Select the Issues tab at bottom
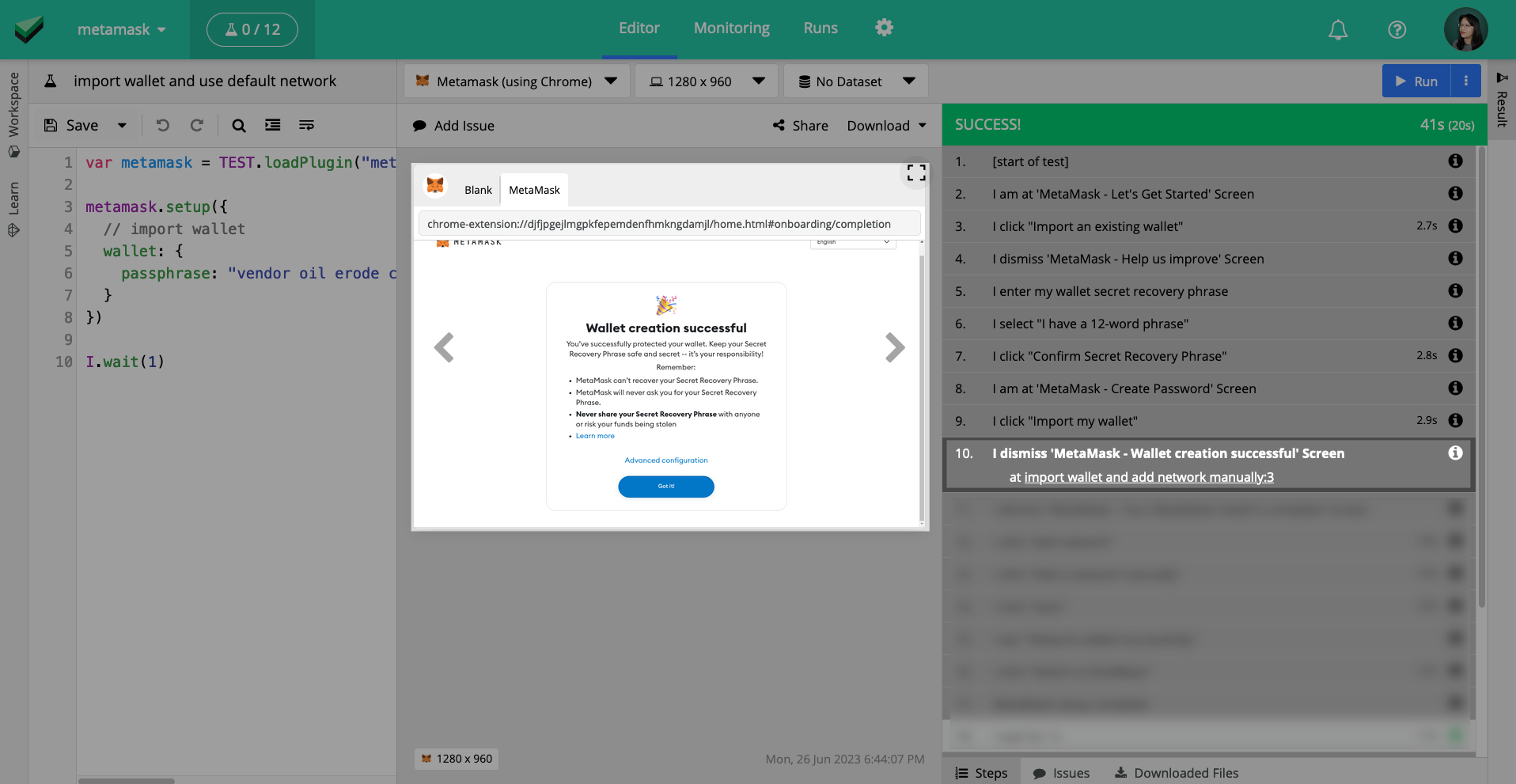This screenshot has width=1516, height=784. click(1061, 773)
